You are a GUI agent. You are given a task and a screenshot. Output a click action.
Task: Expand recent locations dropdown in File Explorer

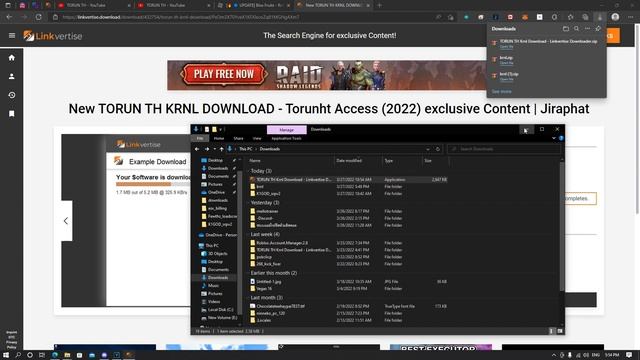click(215, 149)
